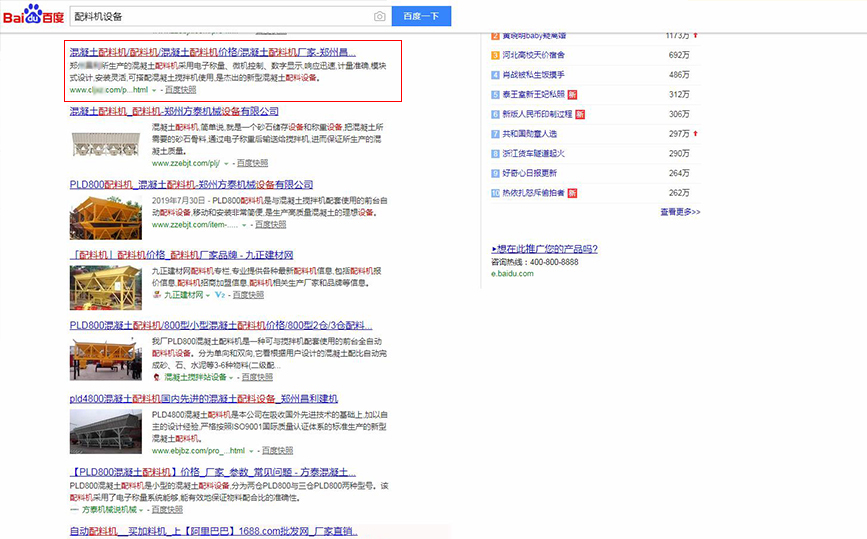Open 查看更多>> link under trending list
The height and width of the screenshot is (539, 867).
tap(680, 212)
